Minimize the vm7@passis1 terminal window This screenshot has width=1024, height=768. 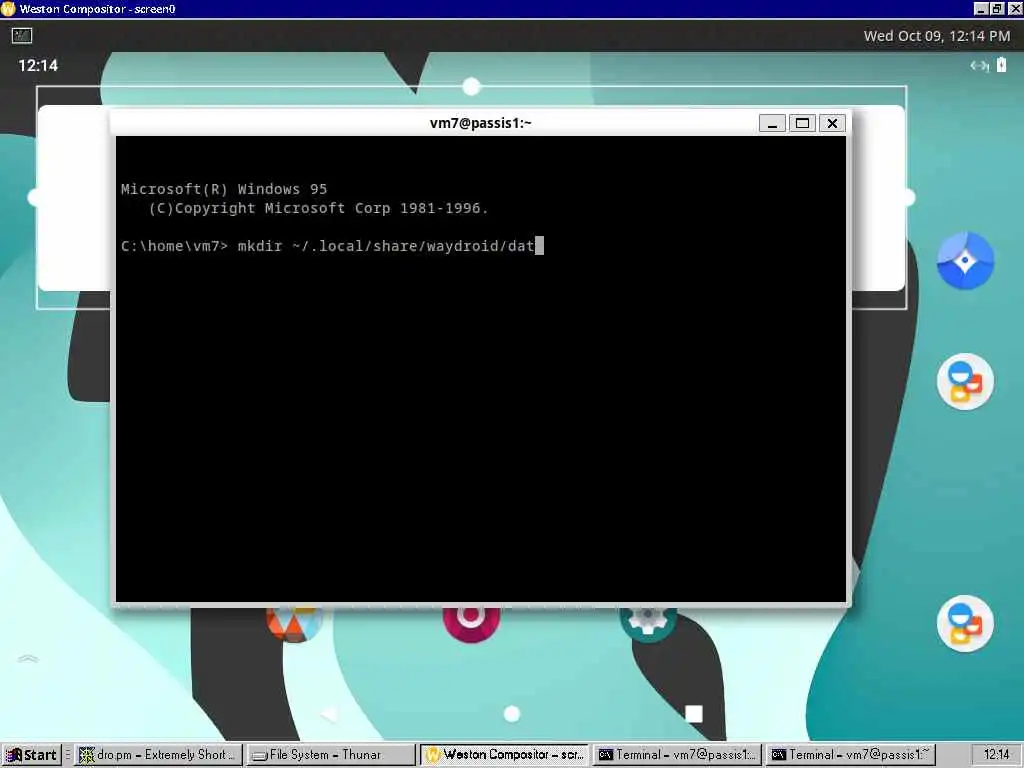point(772,123)
